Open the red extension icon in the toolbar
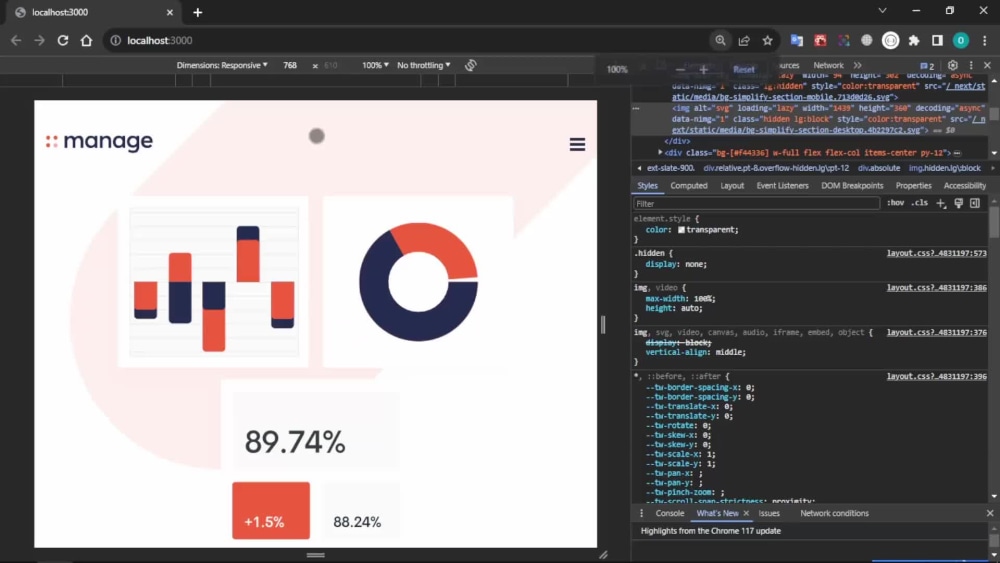Viewport: 1000px width, 563px height. point(820,40)
